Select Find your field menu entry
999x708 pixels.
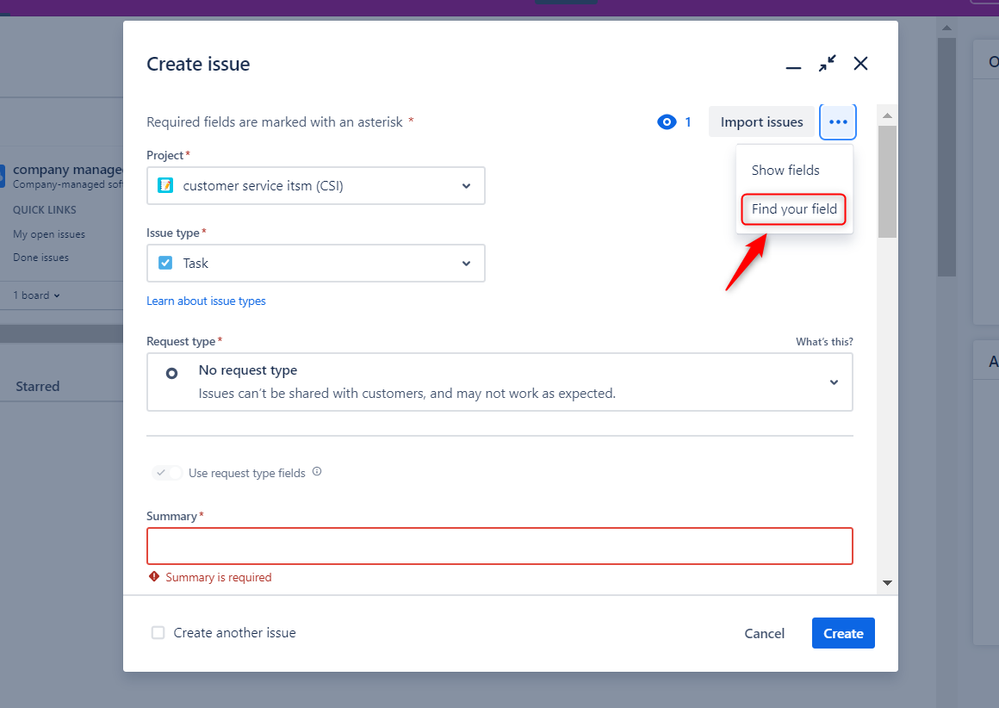[x=794, y=209]
